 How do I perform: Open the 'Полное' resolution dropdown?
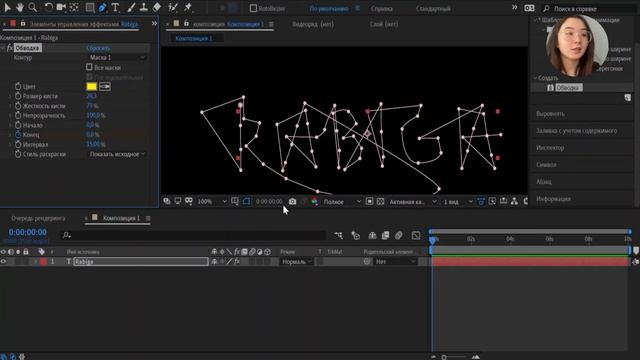click(342, 202)
